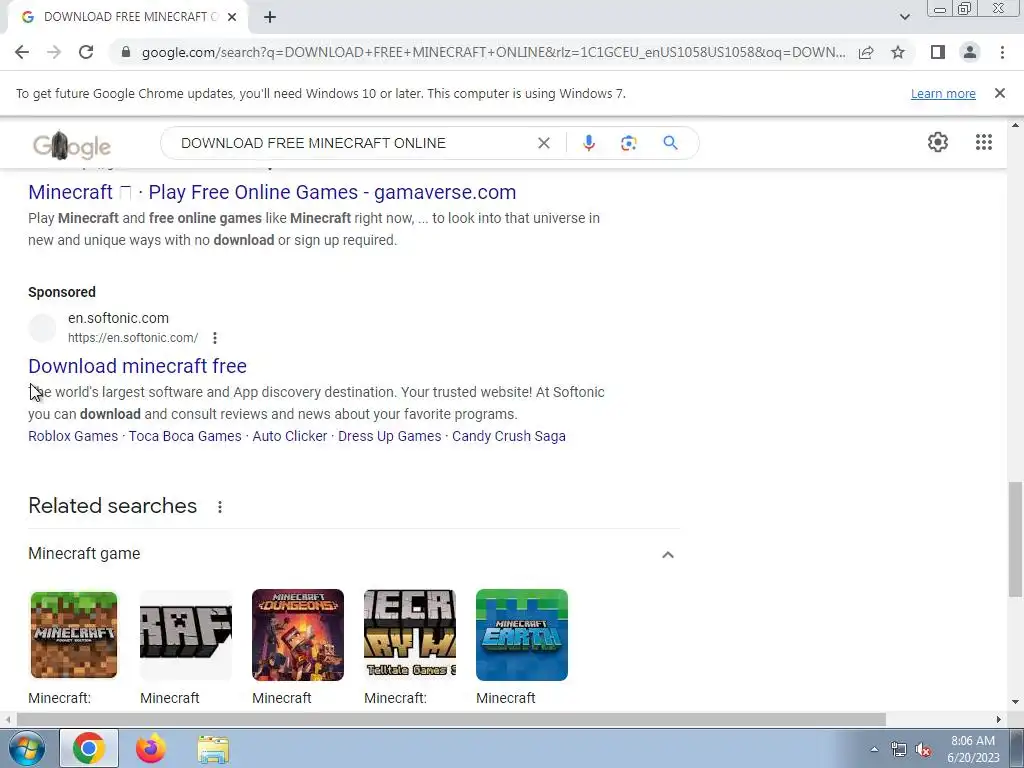
Task: Submit search with magnifier icon
Action: coord(670,143)
